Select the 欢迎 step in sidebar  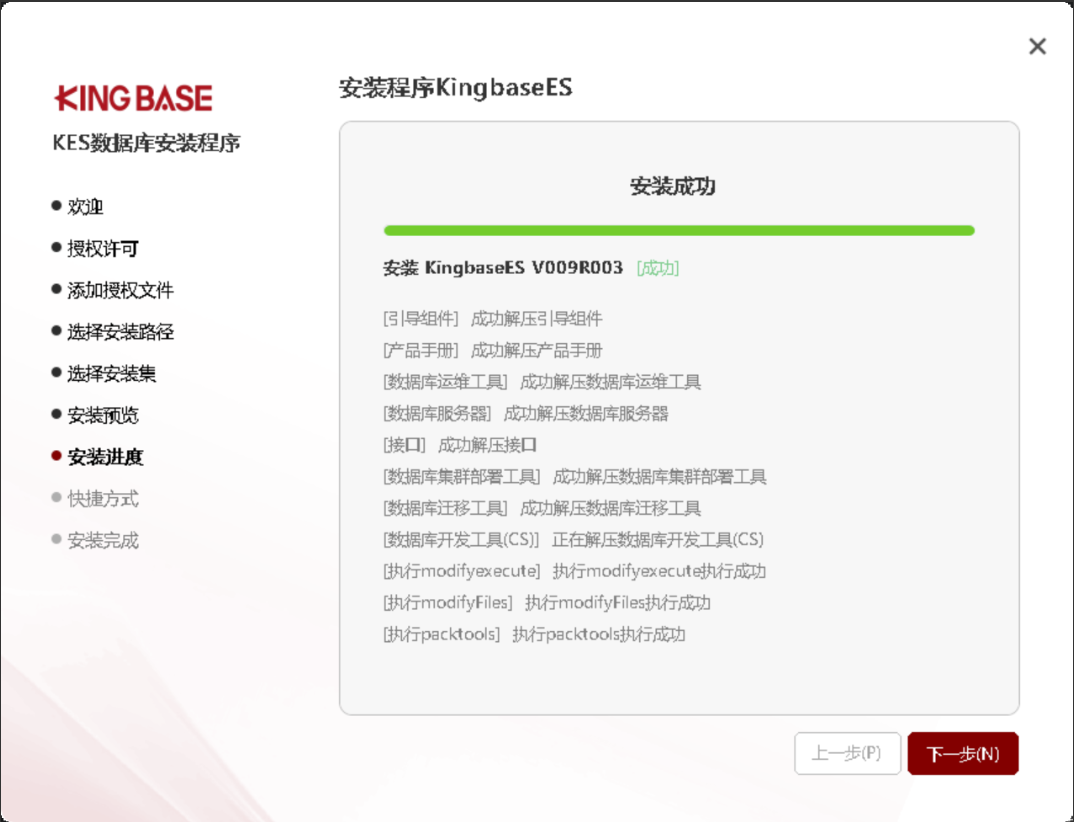(77, 206)
